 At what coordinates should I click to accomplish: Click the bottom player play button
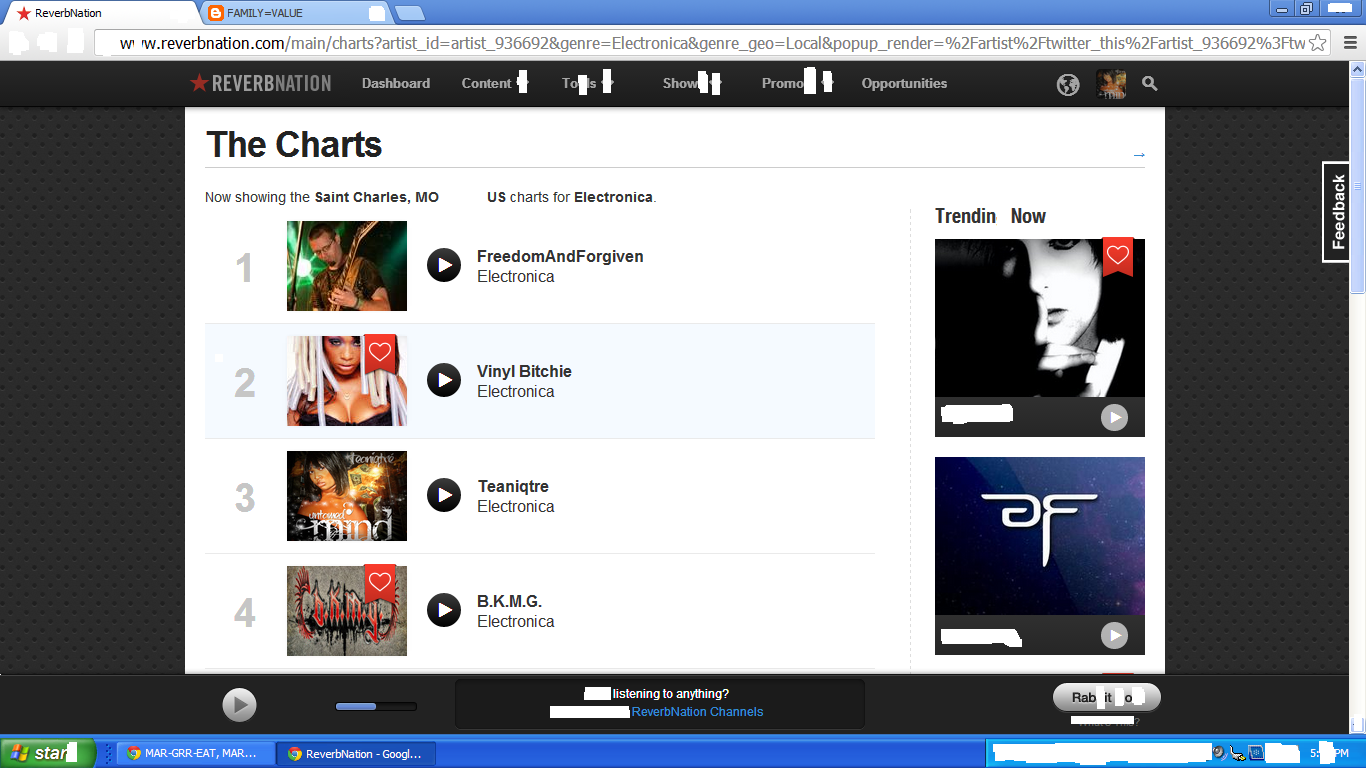(x=239, y=705)
